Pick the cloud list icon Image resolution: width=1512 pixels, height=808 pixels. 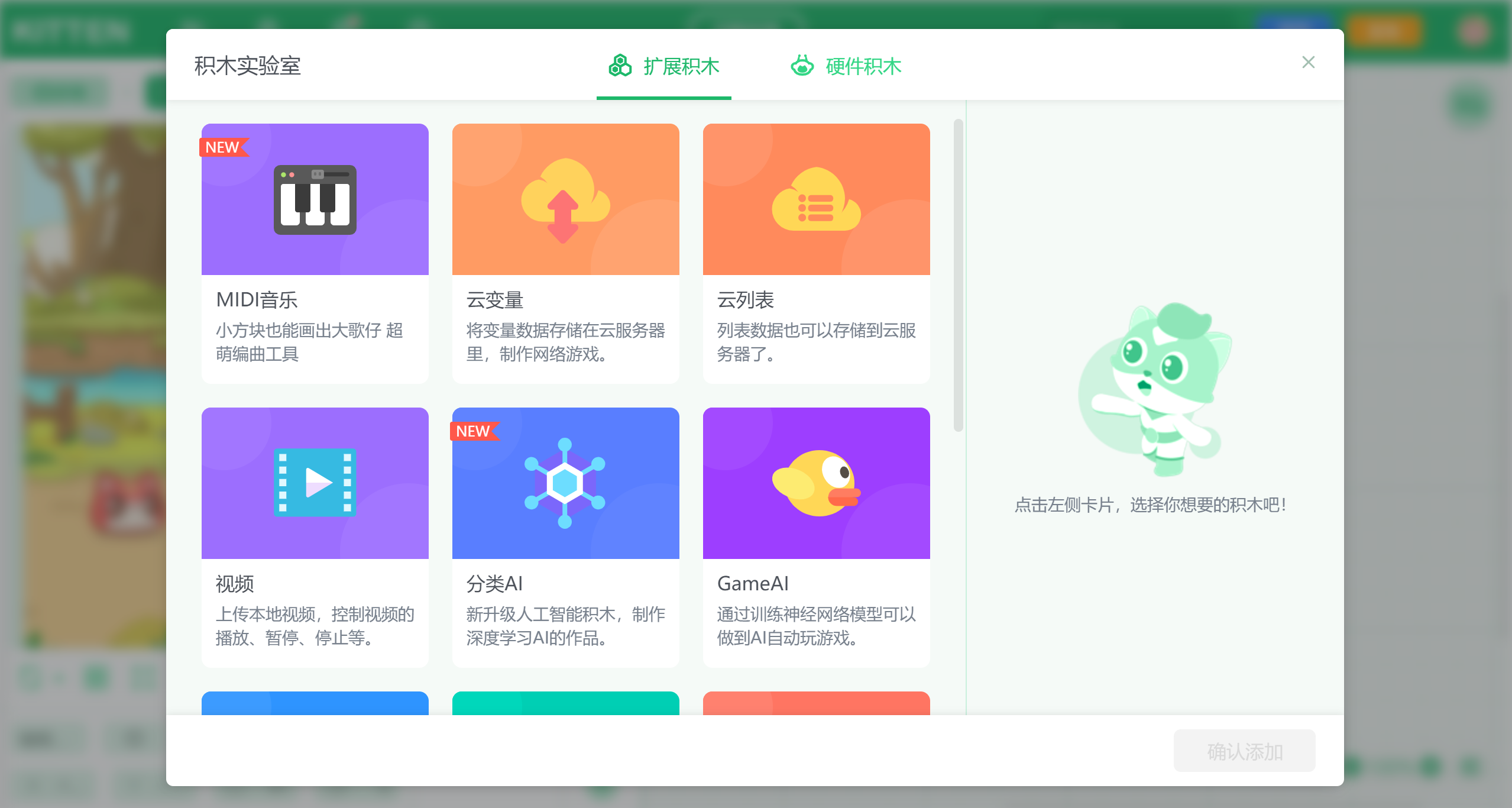(816, 199)
